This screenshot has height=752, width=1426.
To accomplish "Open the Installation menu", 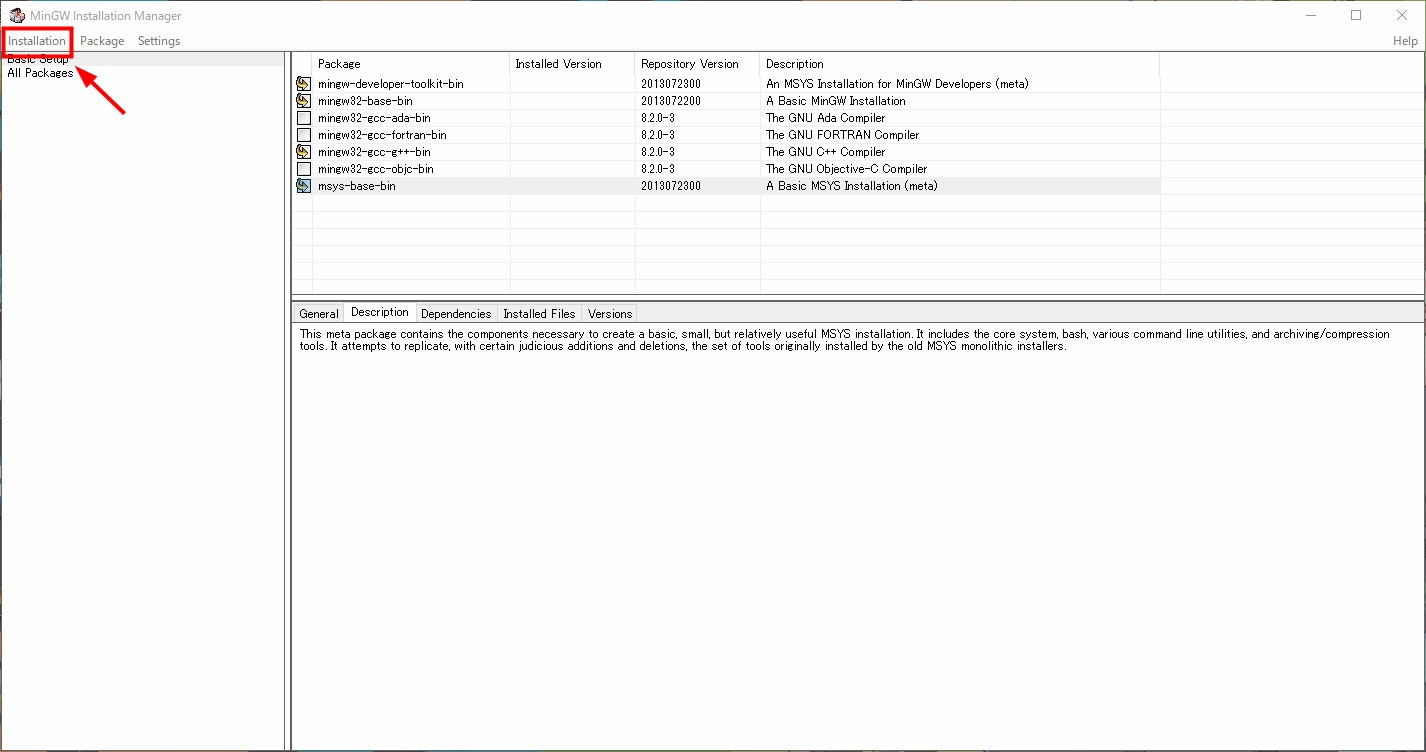I will pos(37,41).
